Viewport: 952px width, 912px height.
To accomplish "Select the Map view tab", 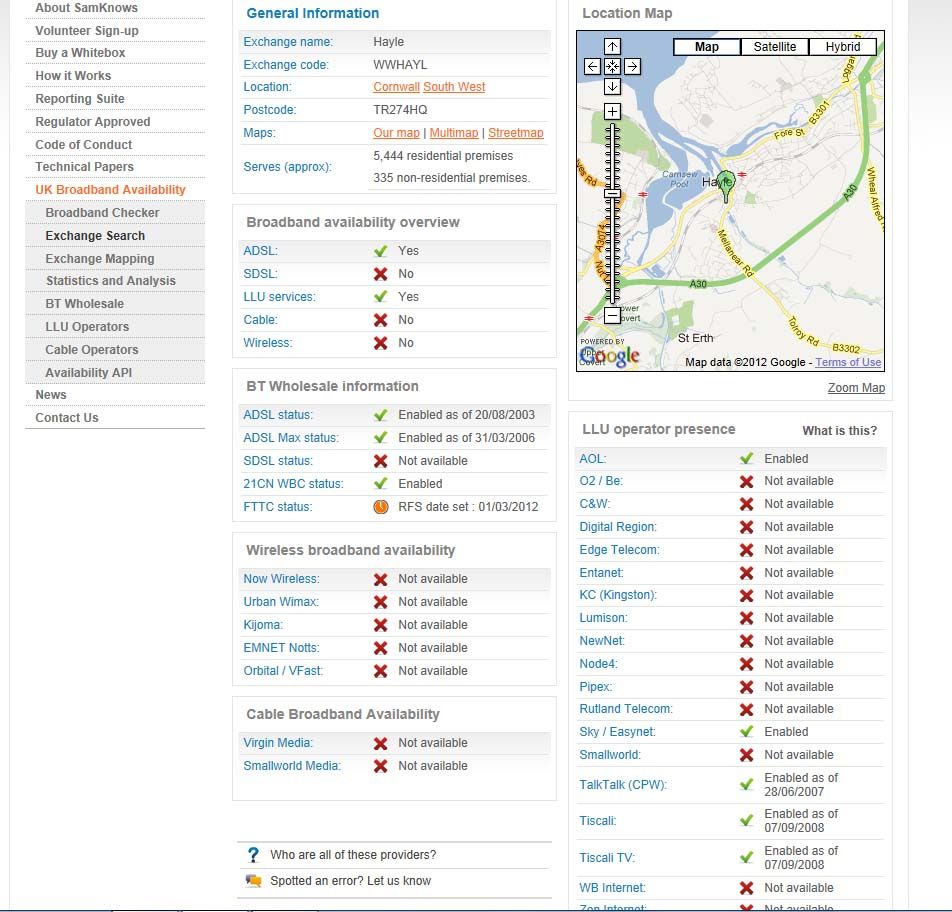I will (707, 47).
